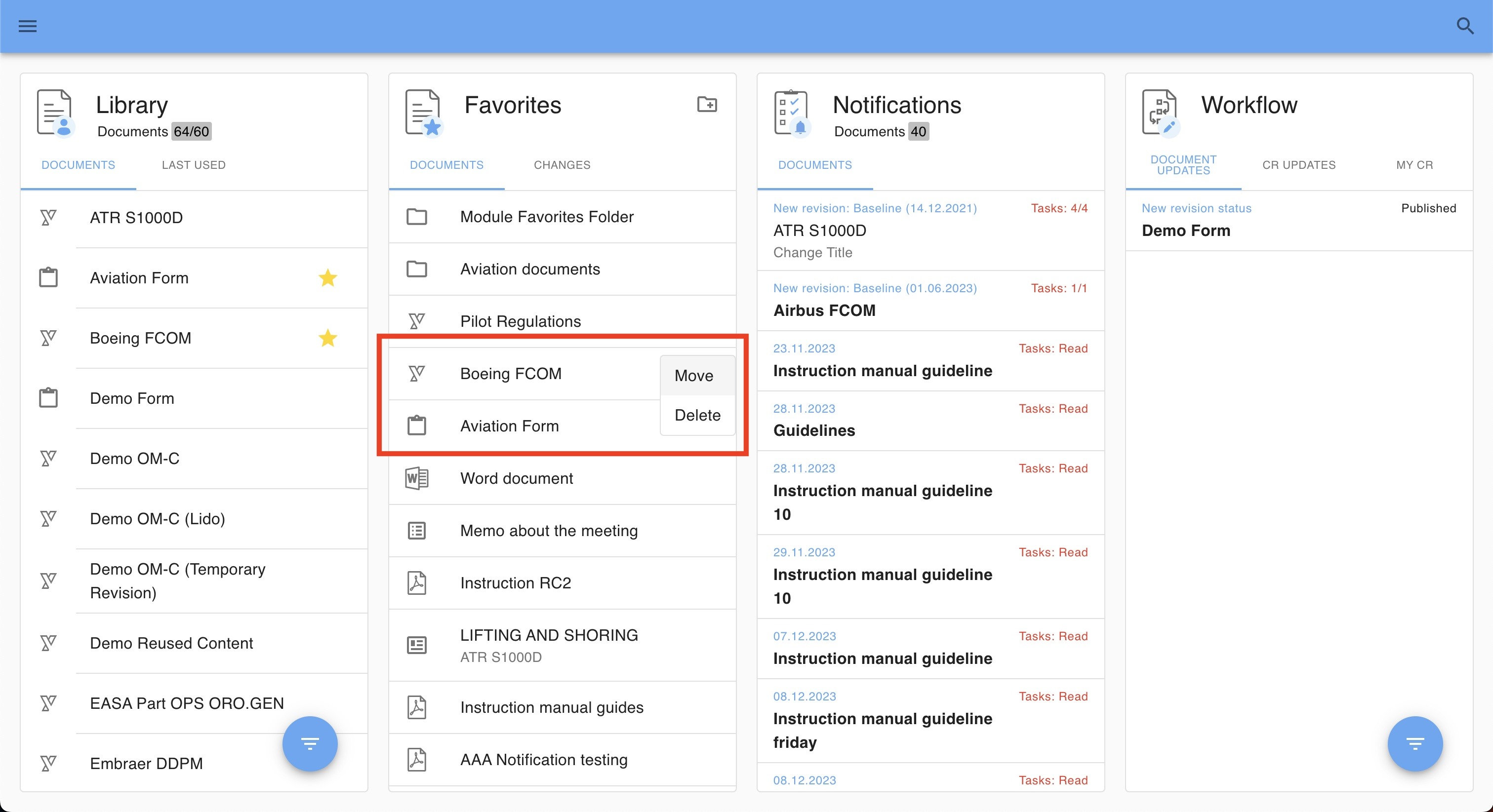Expand the Aviation documents folder
1493x812 pixels.
click(x=530, y=269)
